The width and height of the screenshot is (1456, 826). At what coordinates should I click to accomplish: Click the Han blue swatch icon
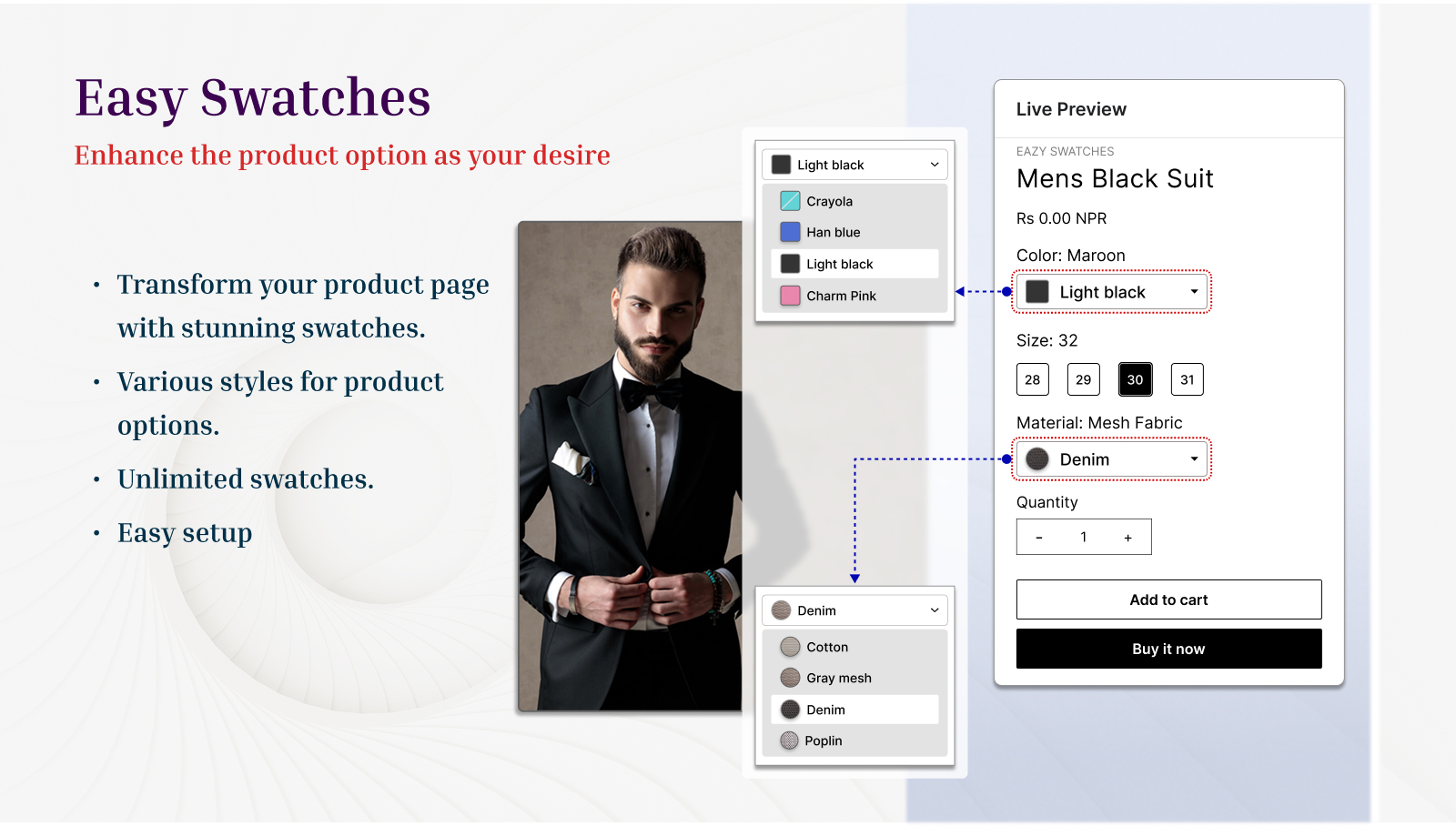[x=790, y=232]
